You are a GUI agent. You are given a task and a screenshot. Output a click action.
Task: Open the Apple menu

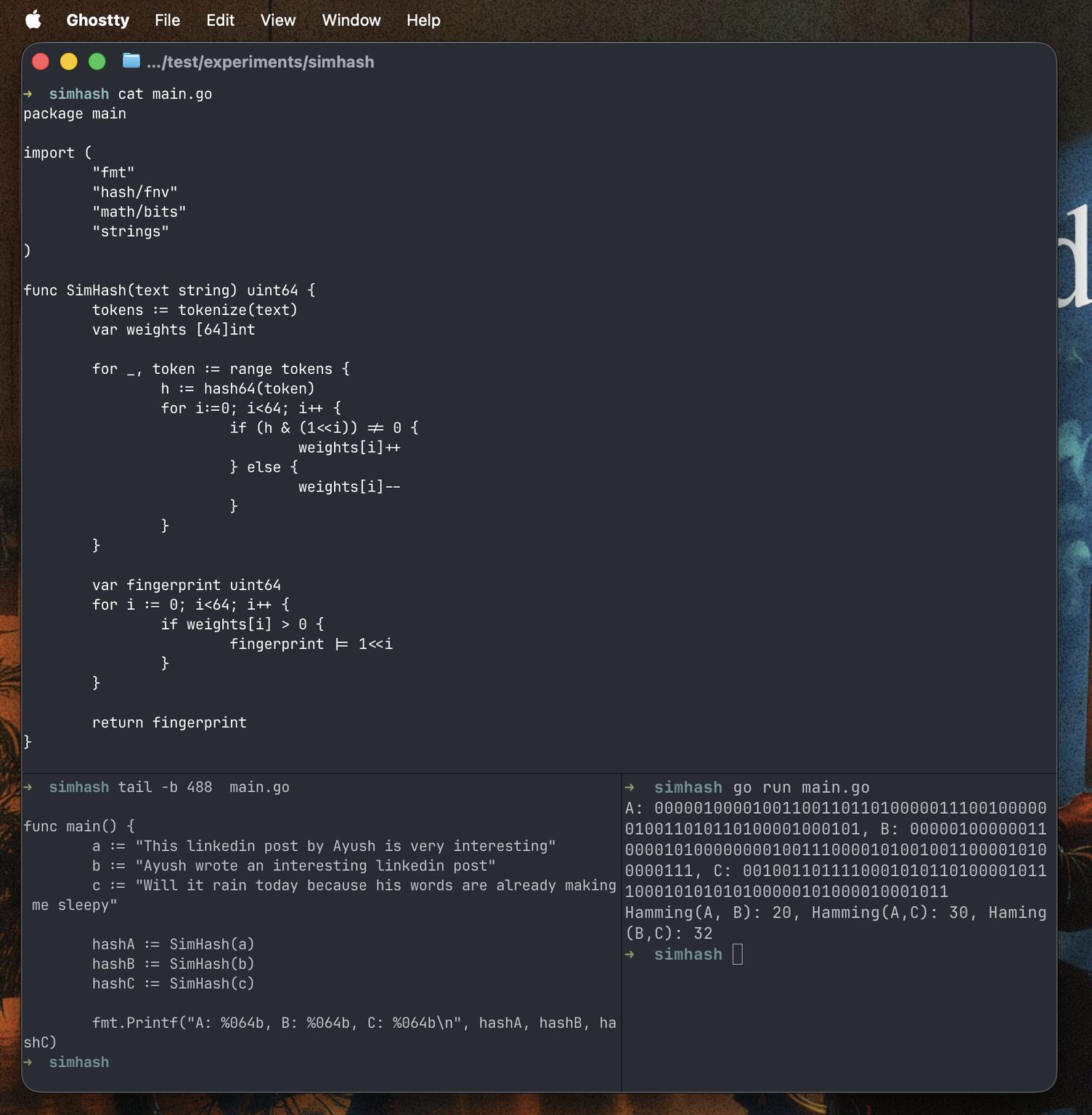pos(33,20)
